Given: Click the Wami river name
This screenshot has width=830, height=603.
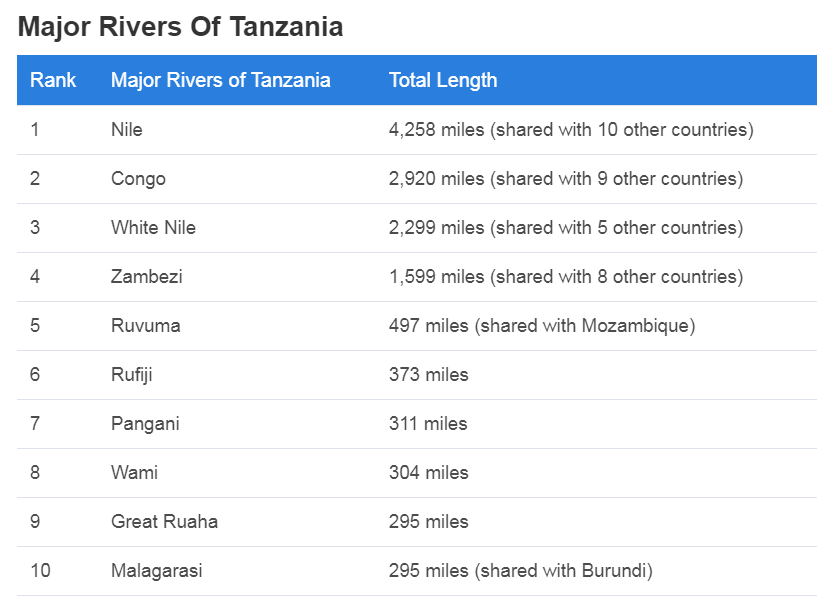Looking at the screenshot, I should (x=134, y=473).
